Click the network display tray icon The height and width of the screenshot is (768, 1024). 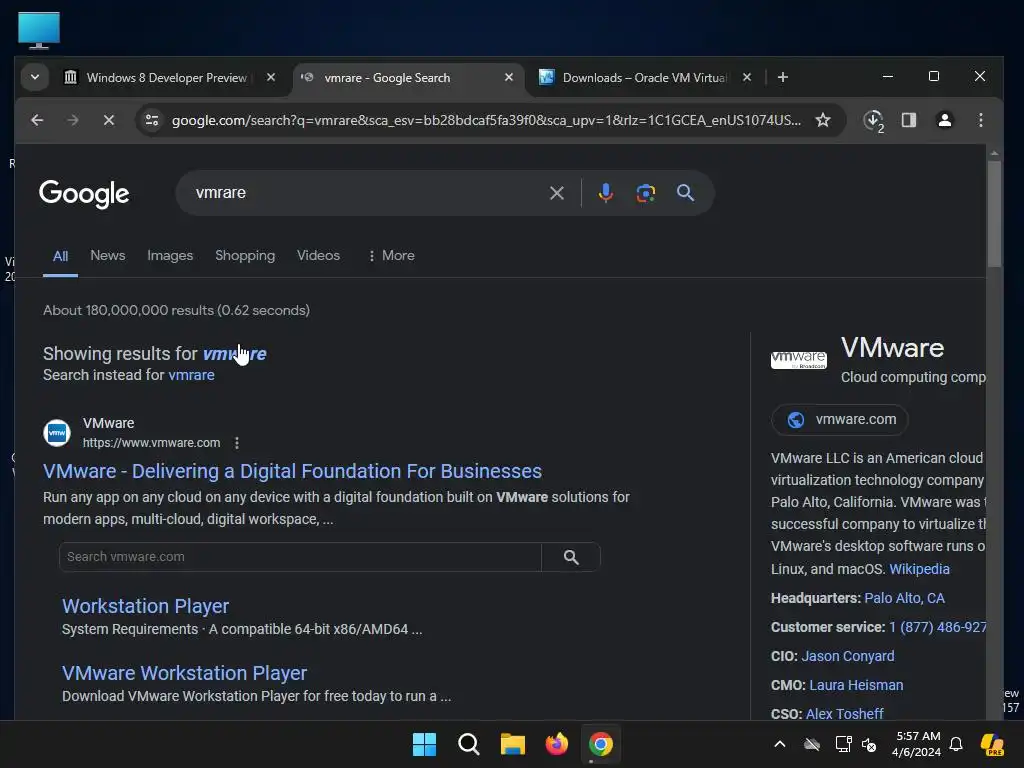[843, 744]
